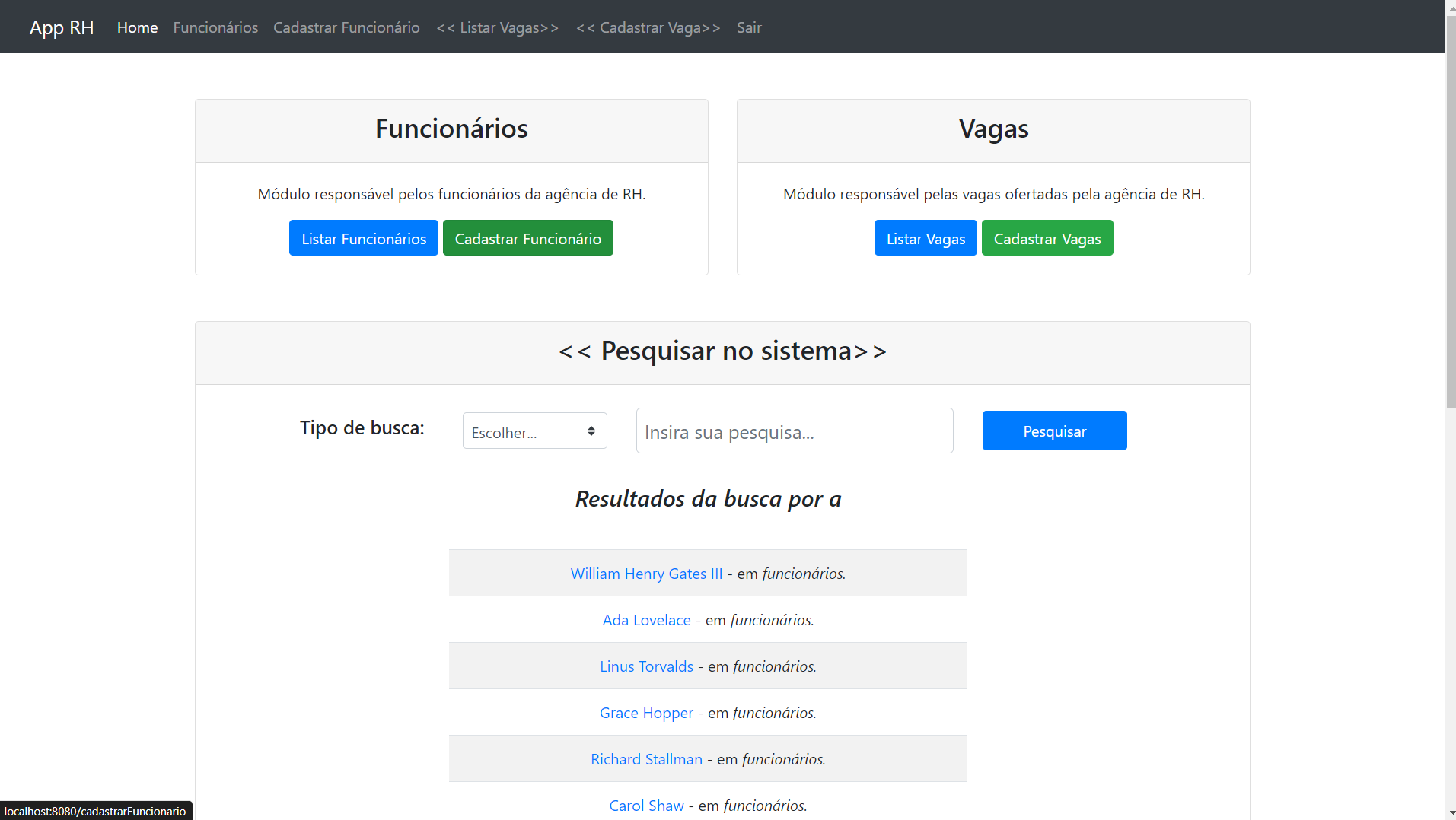
Task: Open Grace Hopper employee link
Action: coord(646,713)
